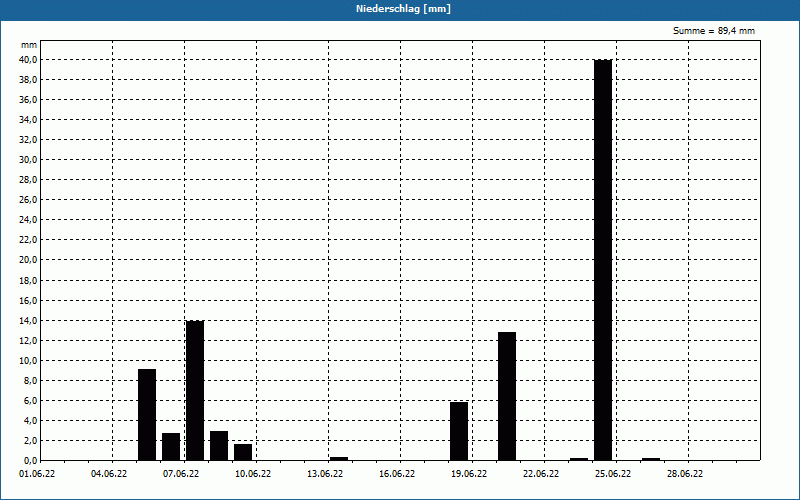Click the 13 mm bar after 19.06.22

click(507, 396)
